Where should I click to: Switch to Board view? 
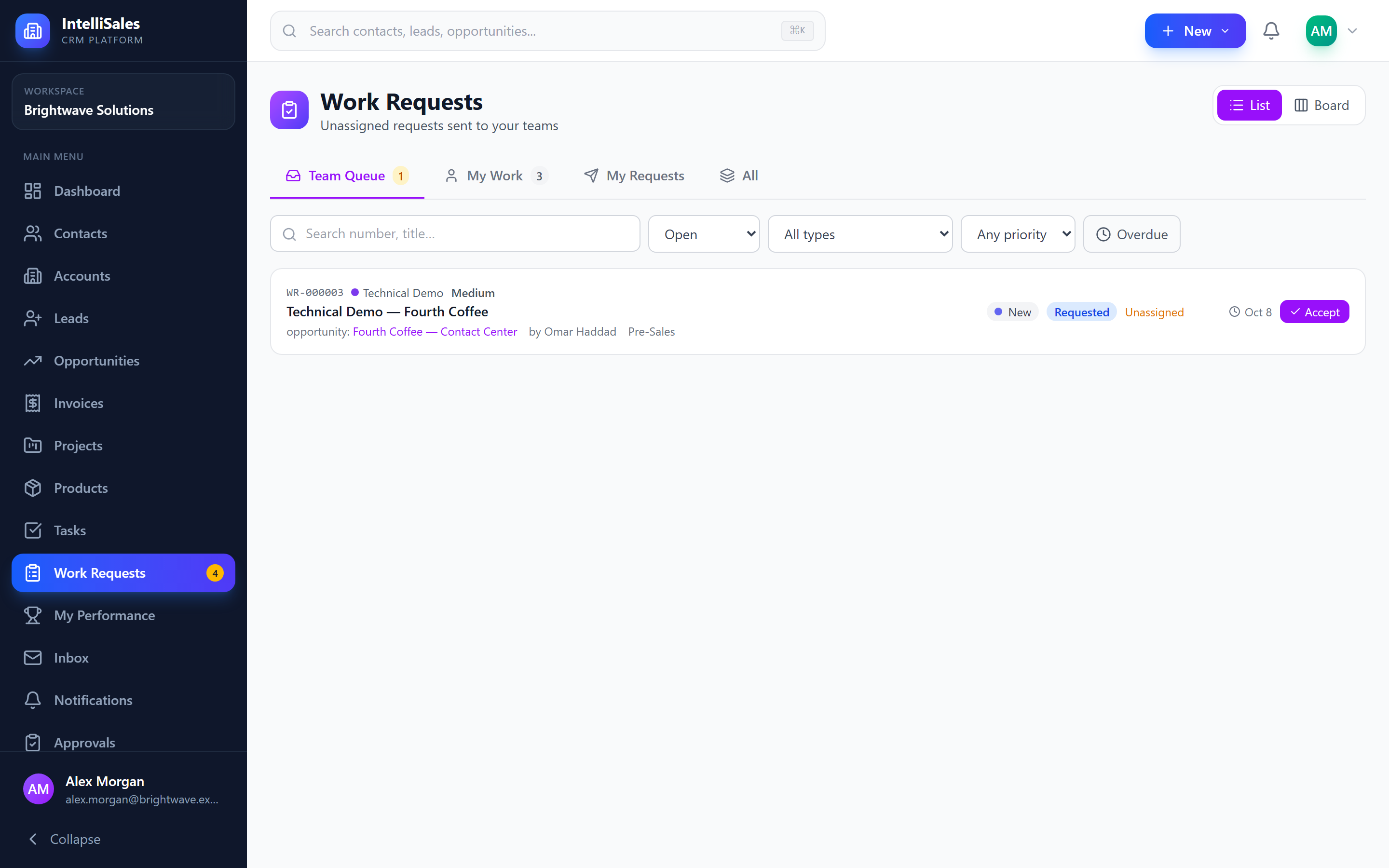point(1322,105)
